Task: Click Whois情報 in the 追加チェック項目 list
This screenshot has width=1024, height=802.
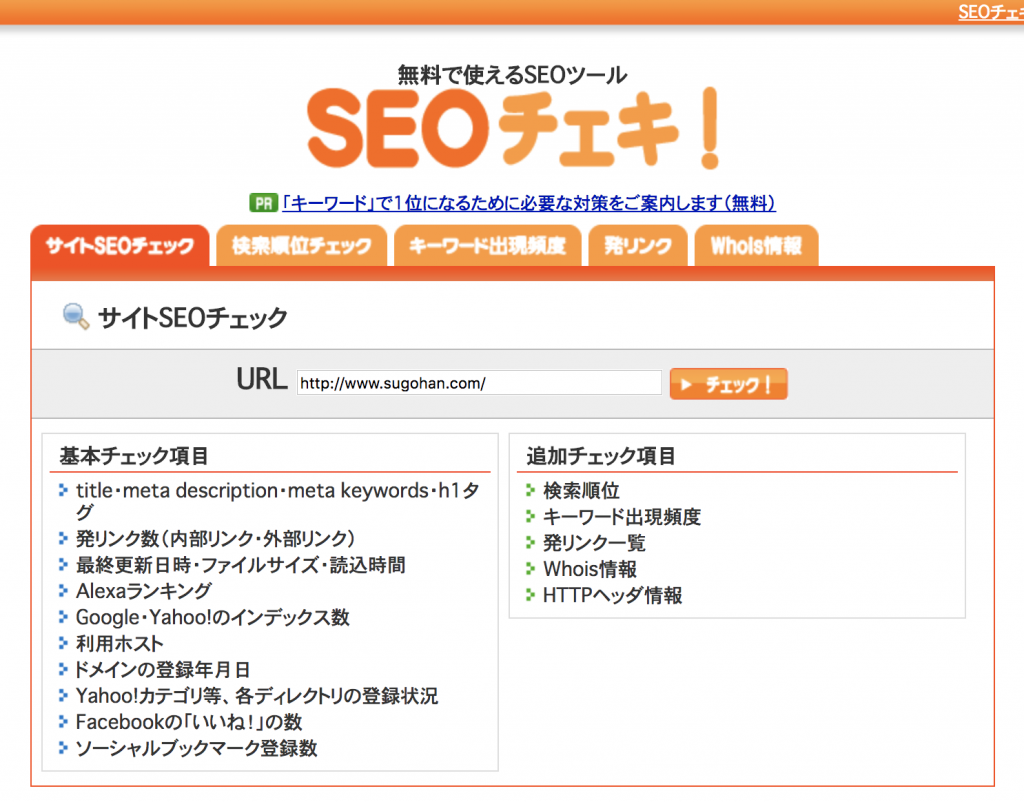Action: pos(590,569)
